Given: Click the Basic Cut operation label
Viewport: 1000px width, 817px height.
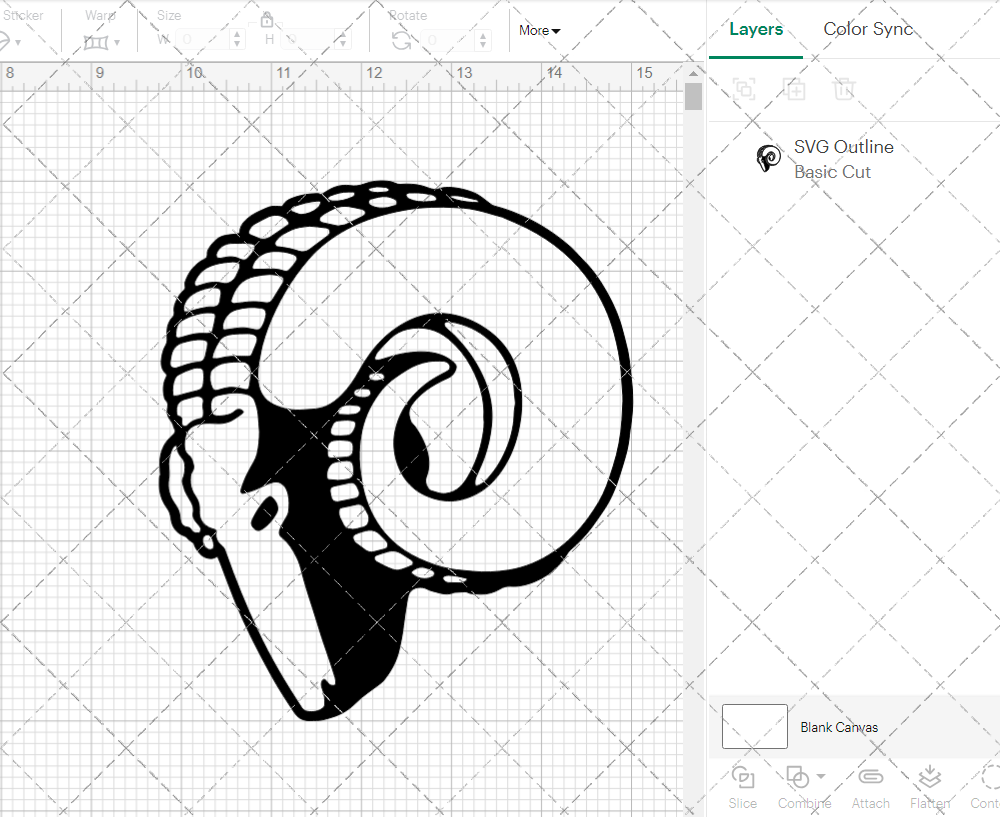Looking at the screenshot, I should pyautogui.click(x=832, y=172).
